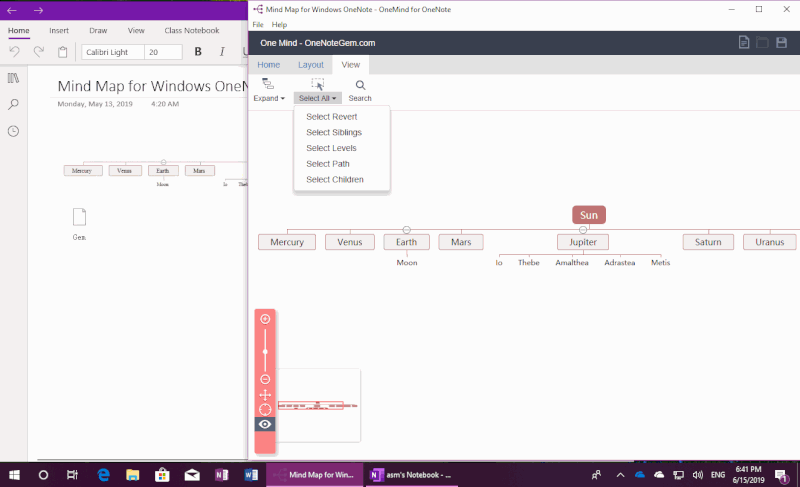Click the Adrastea moon text
This screenshot has height=487, width=800.
(x=619, y=263)
